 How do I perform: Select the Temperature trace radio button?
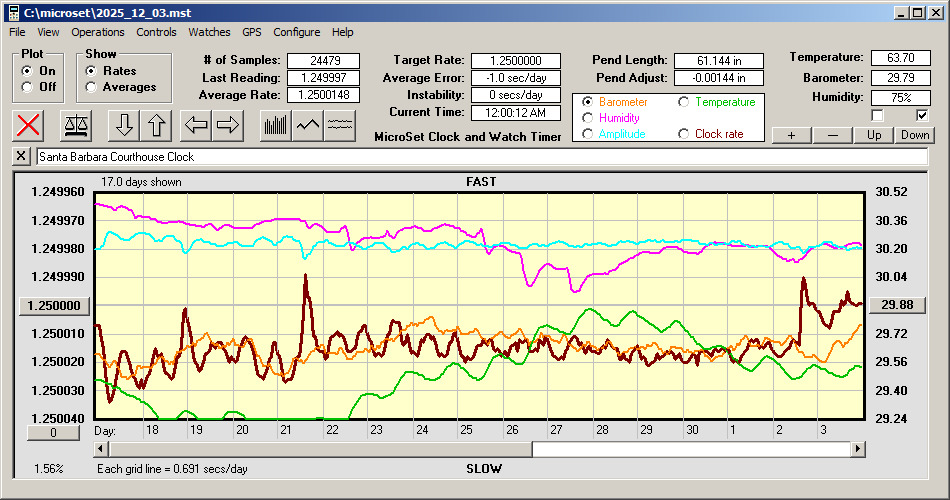[684, 102]
